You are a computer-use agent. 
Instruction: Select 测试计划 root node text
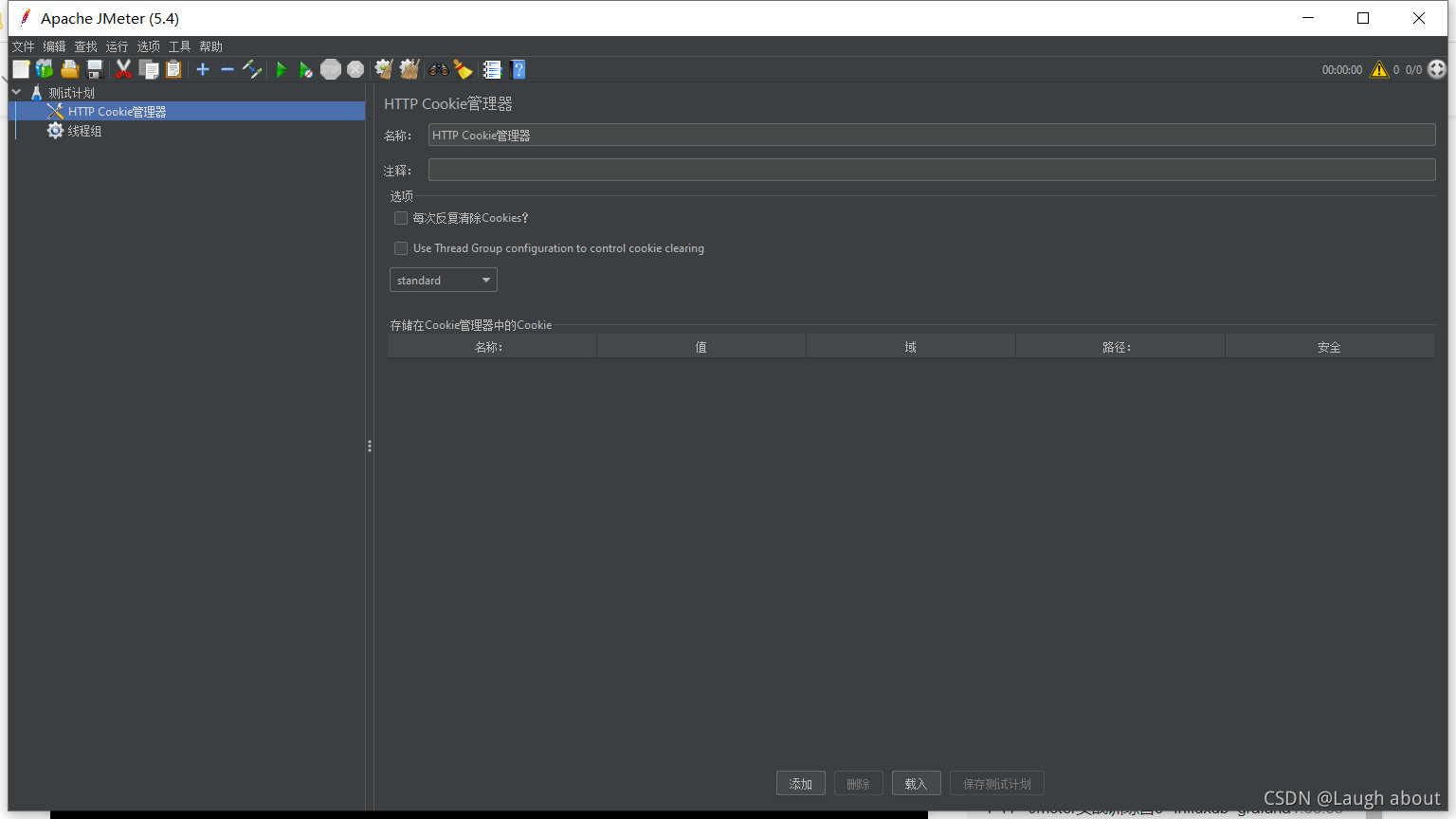point(71,93)
